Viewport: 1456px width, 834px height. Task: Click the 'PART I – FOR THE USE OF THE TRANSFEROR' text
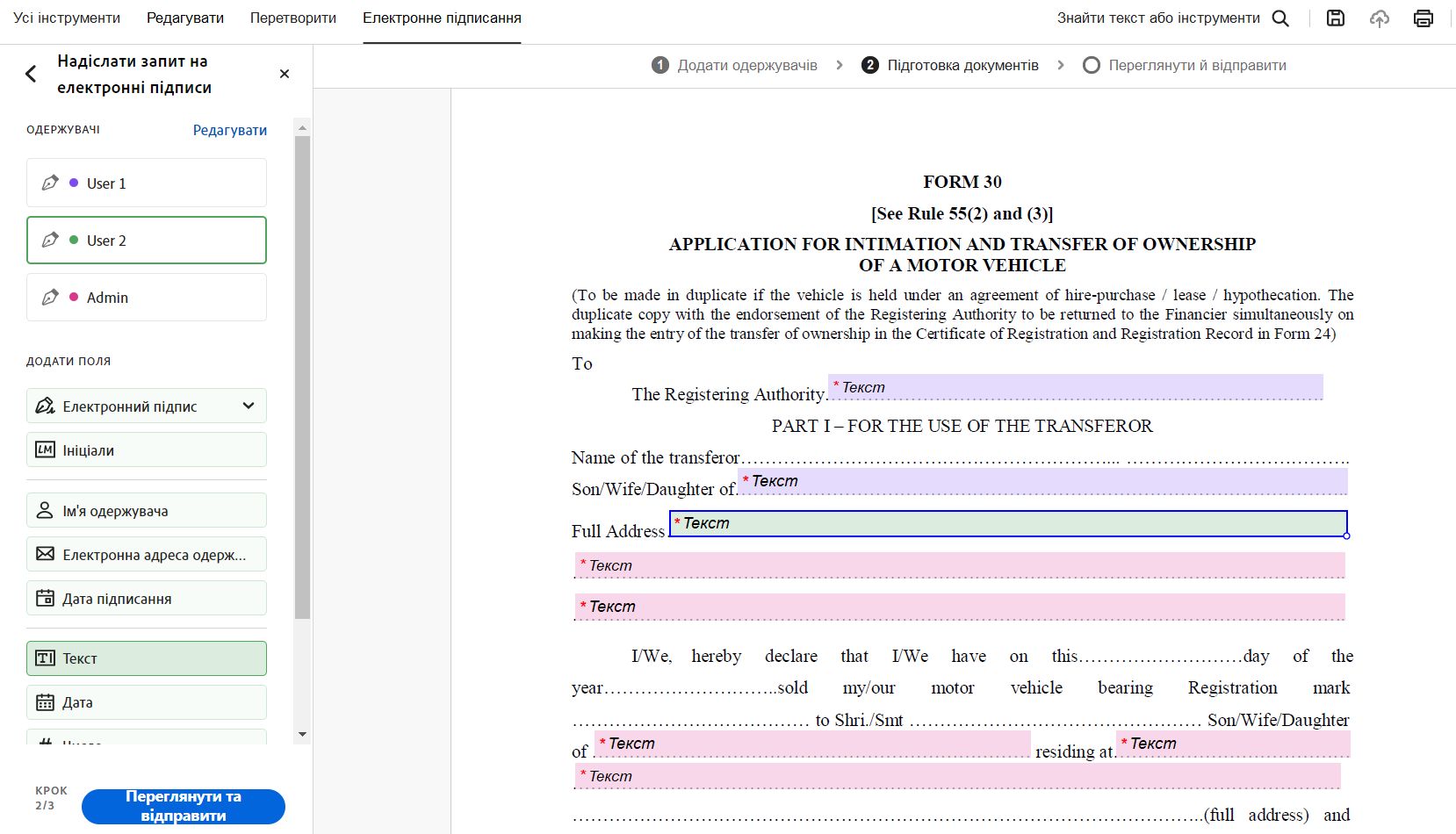(x=962, y=426)
